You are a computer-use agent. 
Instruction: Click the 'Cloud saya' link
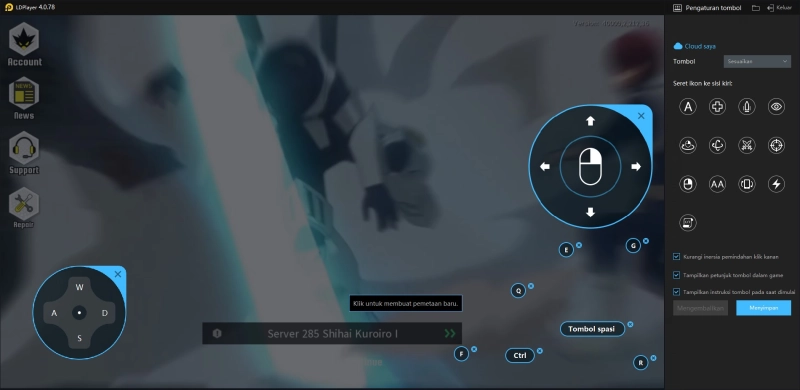coord(694,46)
